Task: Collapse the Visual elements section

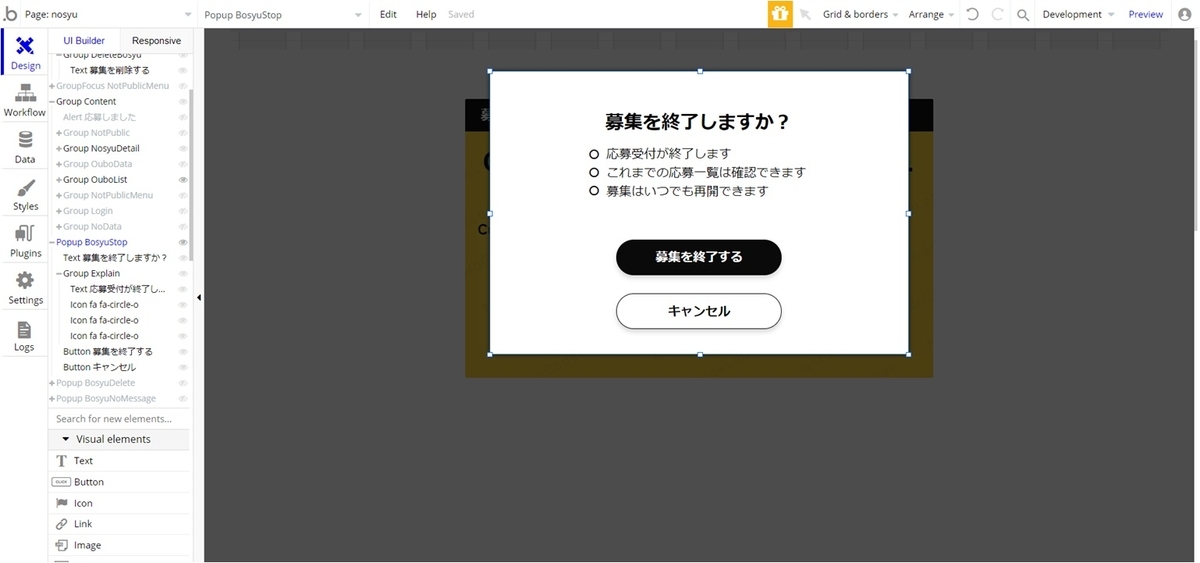Action: [x=66, y=439]
